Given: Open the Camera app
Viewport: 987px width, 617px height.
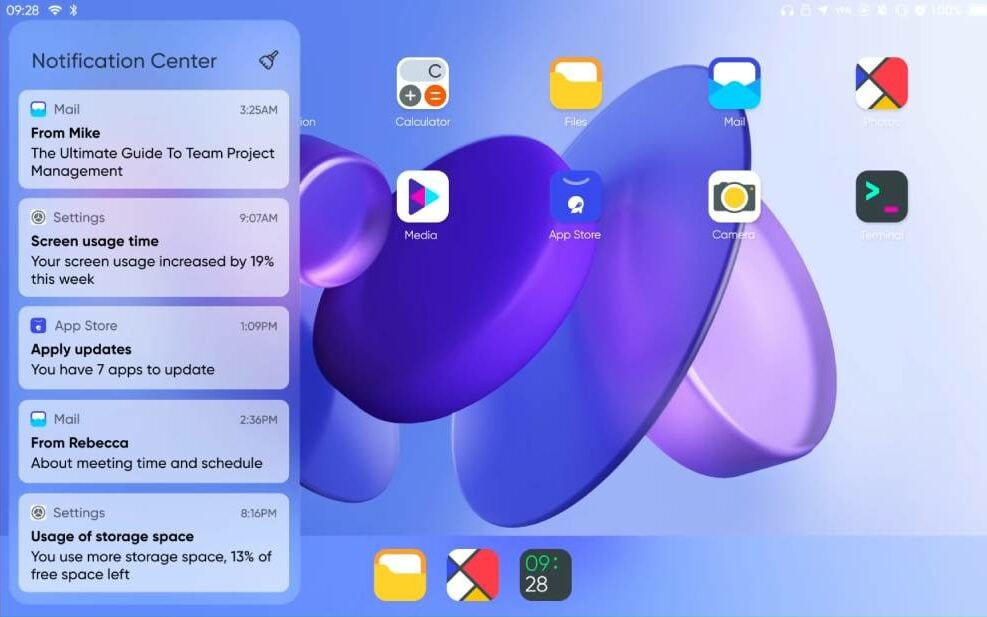Looking at the screenshot, I should click(x=734, y=197).
